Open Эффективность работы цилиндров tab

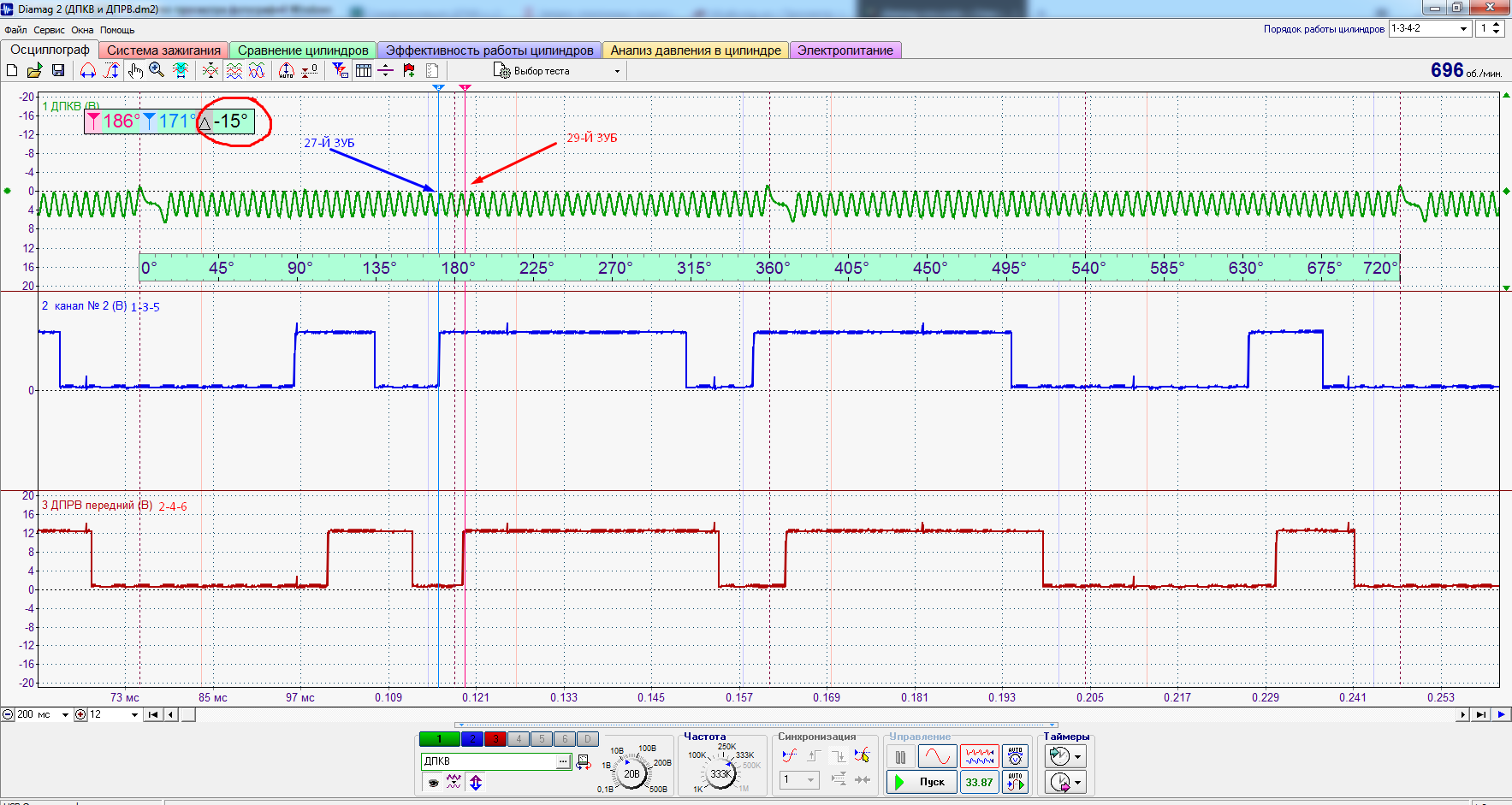[489, 50]
